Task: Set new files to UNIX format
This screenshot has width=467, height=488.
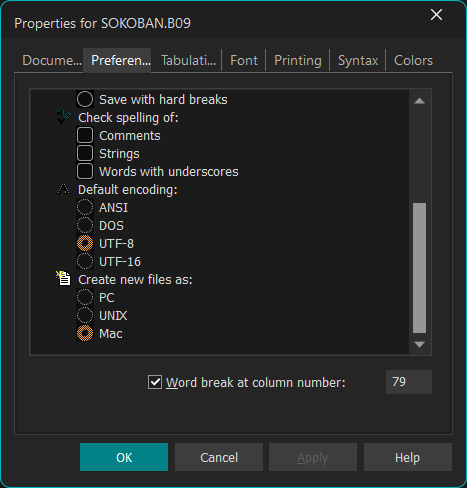Action: (85, 315)
